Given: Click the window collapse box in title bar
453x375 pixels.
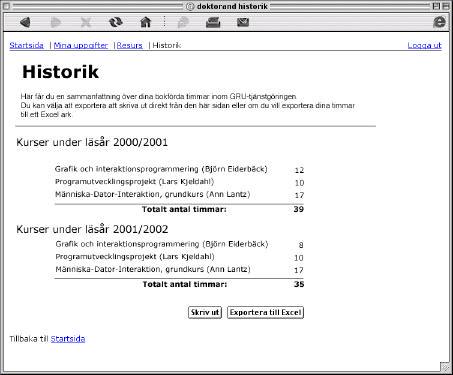Looking at the screenshot, I should [445, 6].
